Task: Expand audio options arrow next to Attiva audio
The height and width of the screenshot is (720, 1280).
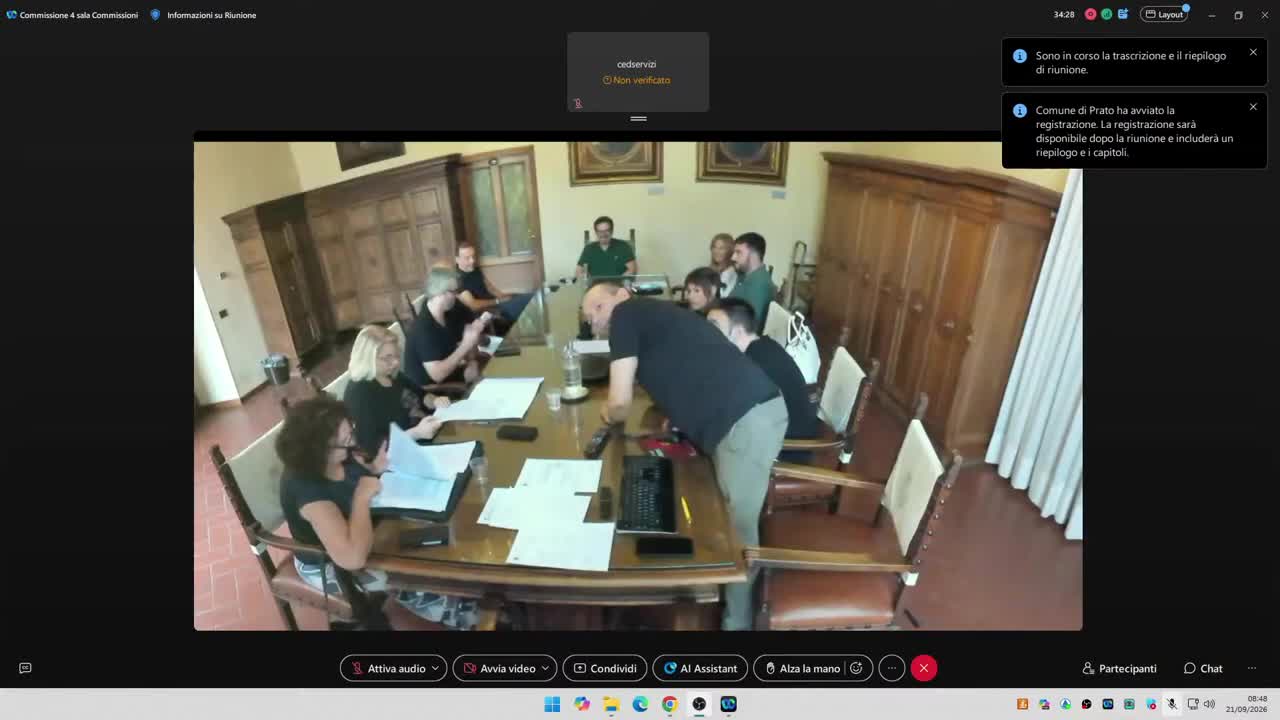Action: coord(435,668)
